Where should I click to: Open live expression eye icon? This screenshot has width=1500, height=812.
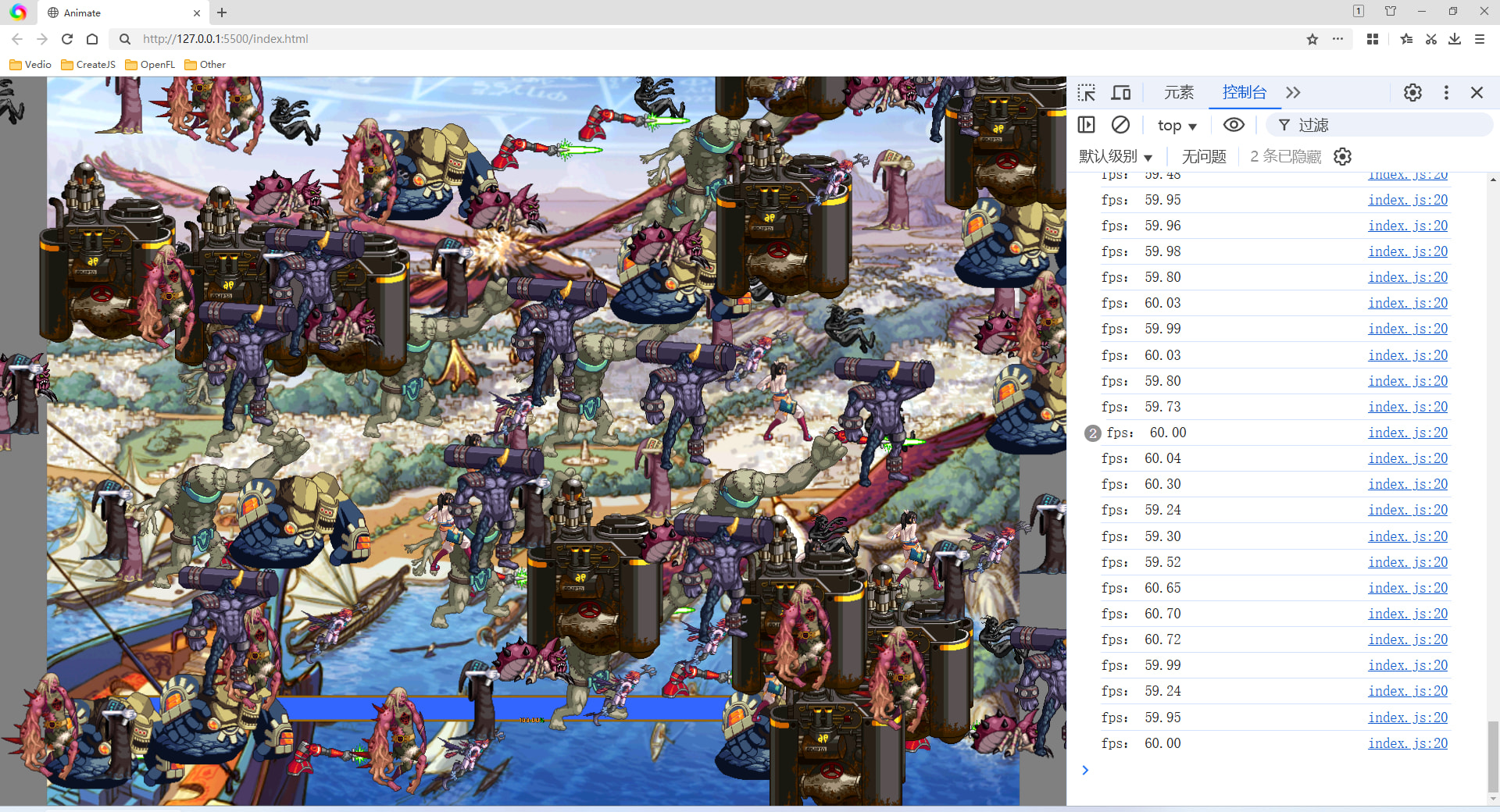pos(1234,125)
